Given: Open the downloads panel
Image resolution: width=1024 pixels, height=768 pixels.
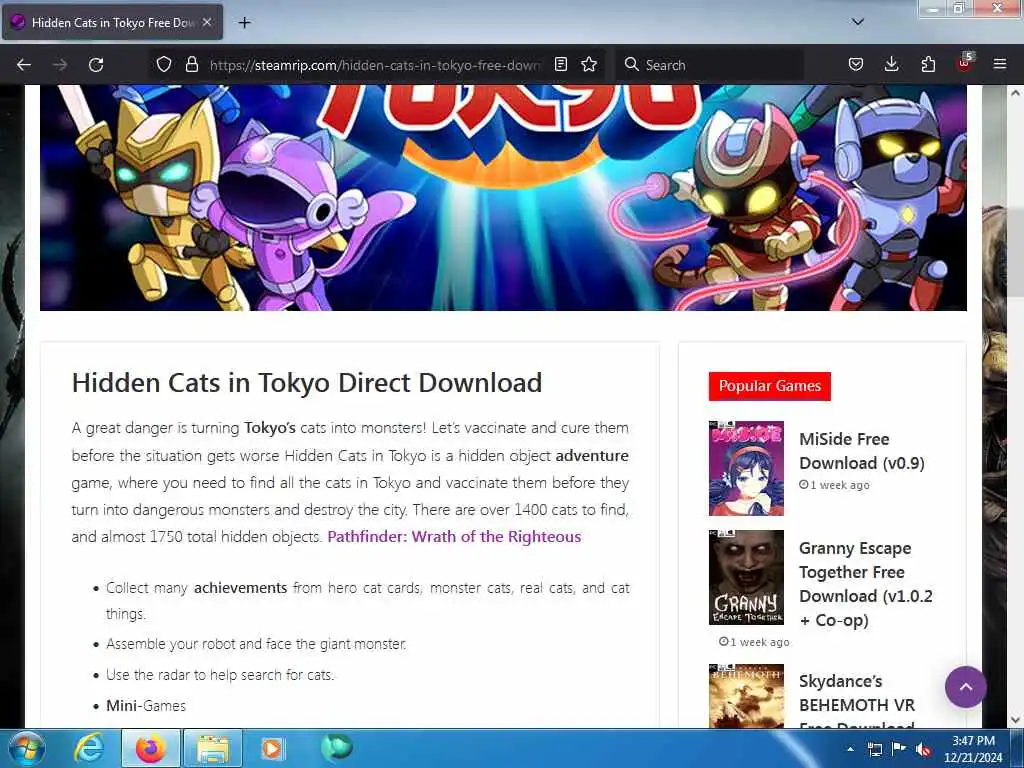Looking at the screenshot, I should tap(891, 64).
